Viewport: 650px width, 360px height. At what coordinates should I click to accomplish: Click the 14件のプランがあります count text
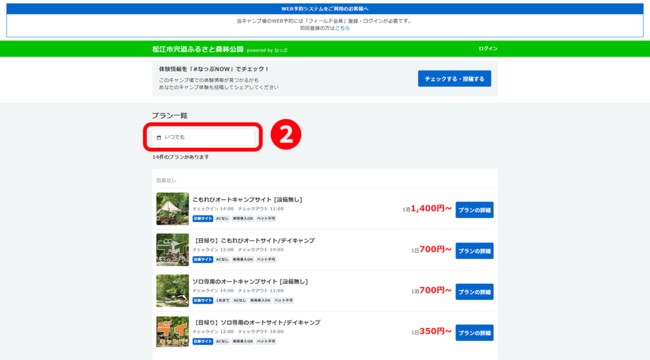181,157
